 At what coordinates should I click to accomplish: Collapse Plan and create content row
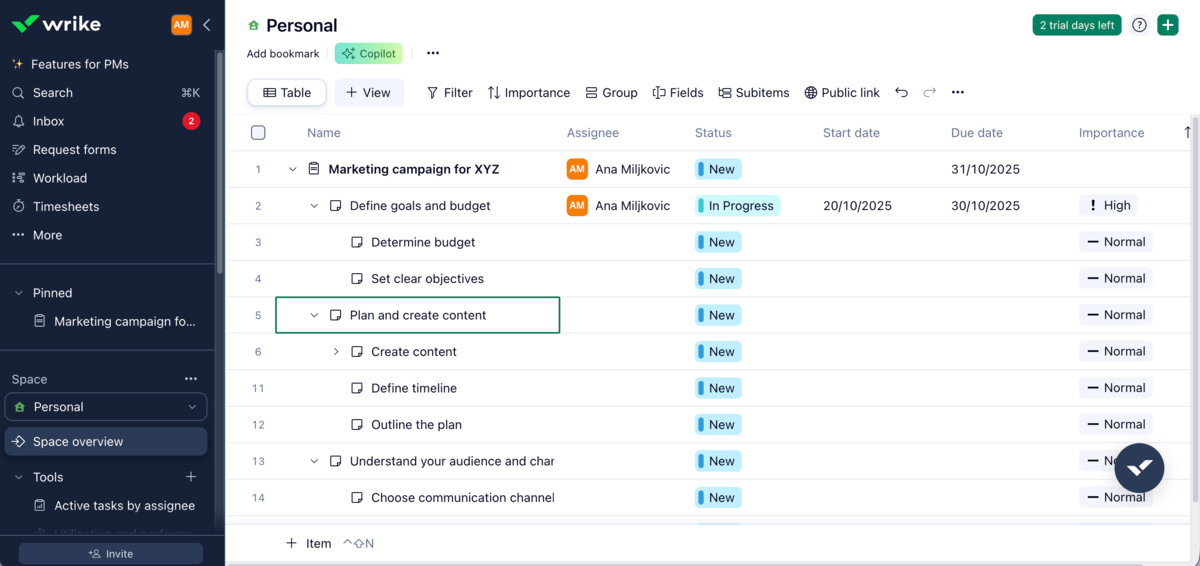(x=314, y=315)
